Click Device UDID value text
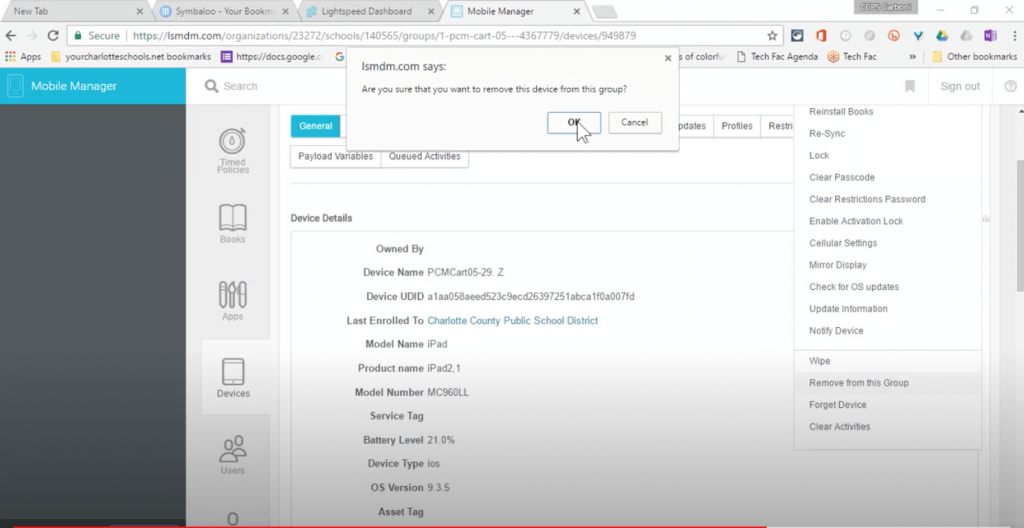 click(x=531, y=297)
